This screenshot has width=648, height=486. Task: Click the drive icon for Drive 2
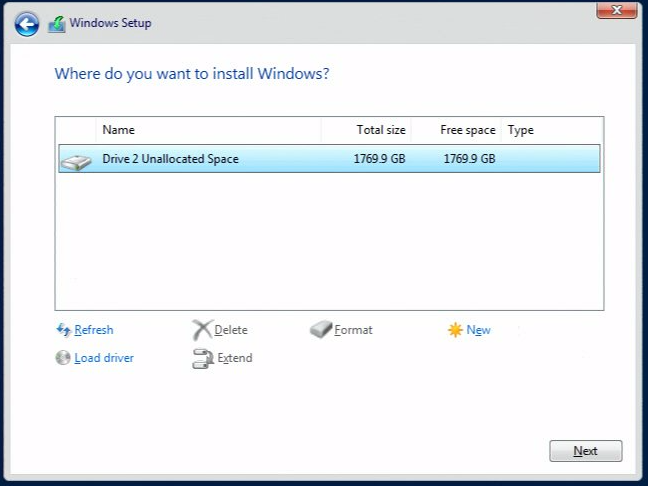pos(76,162)
